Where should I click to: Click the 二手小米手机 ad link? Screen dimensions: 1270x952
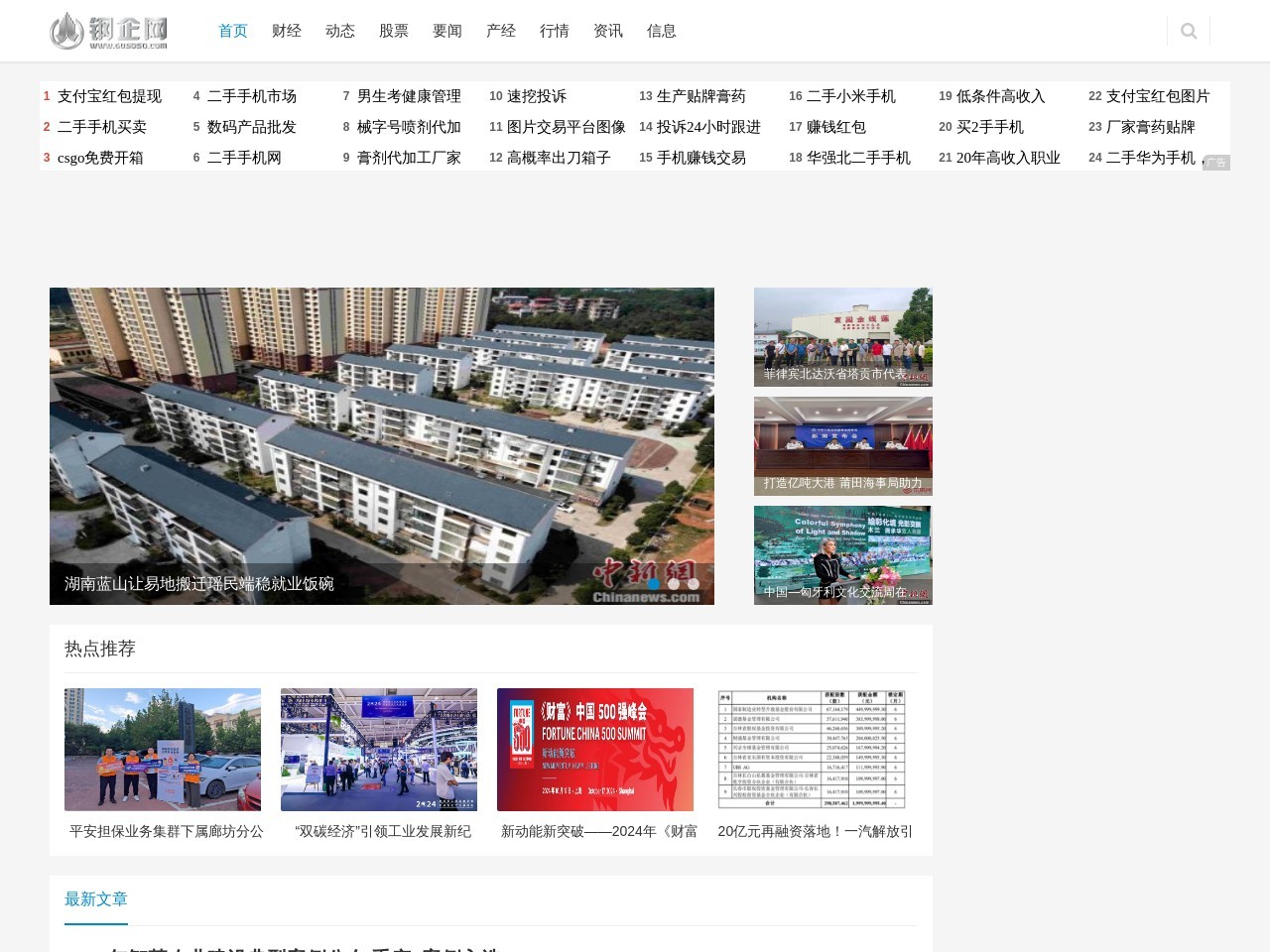coord(850,96)
